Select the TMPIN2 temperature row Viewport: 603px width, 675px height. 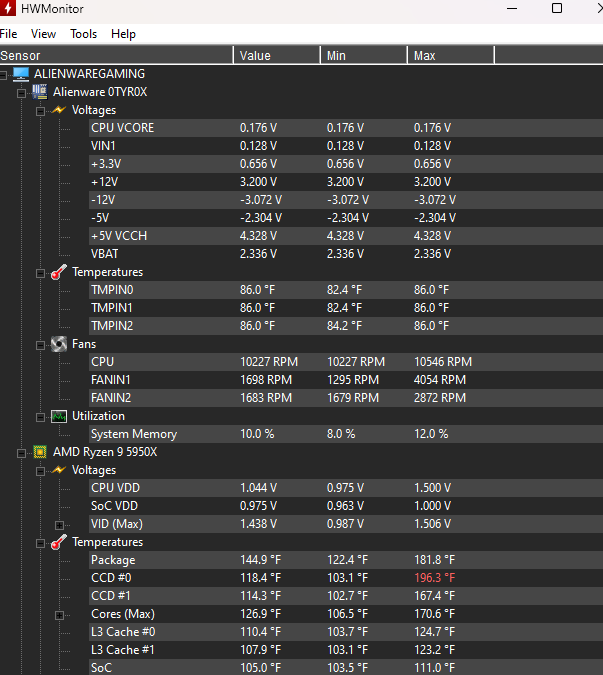coord(346,326)
